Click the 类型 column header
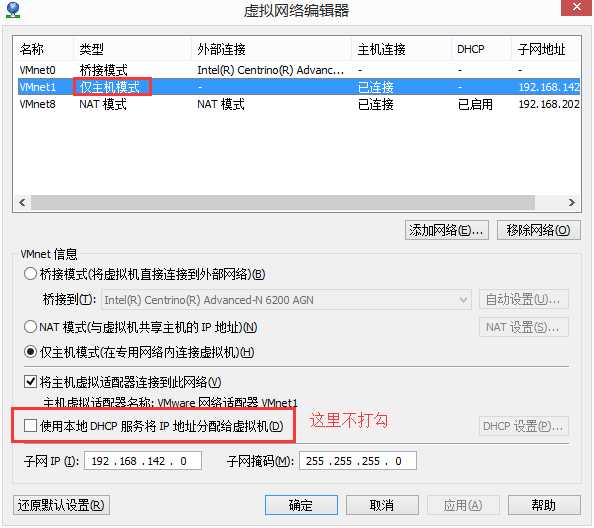594x528 pixels. [132, 49]
